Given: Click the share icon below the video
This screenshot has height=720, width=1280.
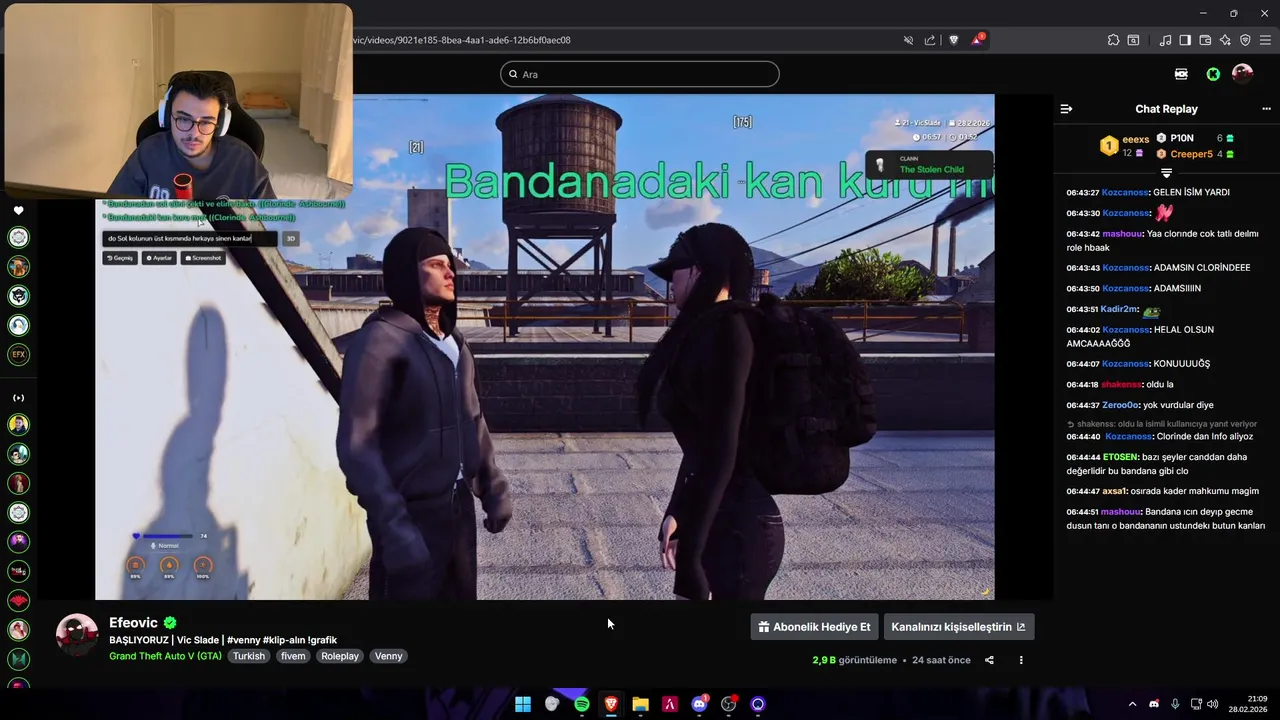Looking at the screenshot, I should (989, 660).
